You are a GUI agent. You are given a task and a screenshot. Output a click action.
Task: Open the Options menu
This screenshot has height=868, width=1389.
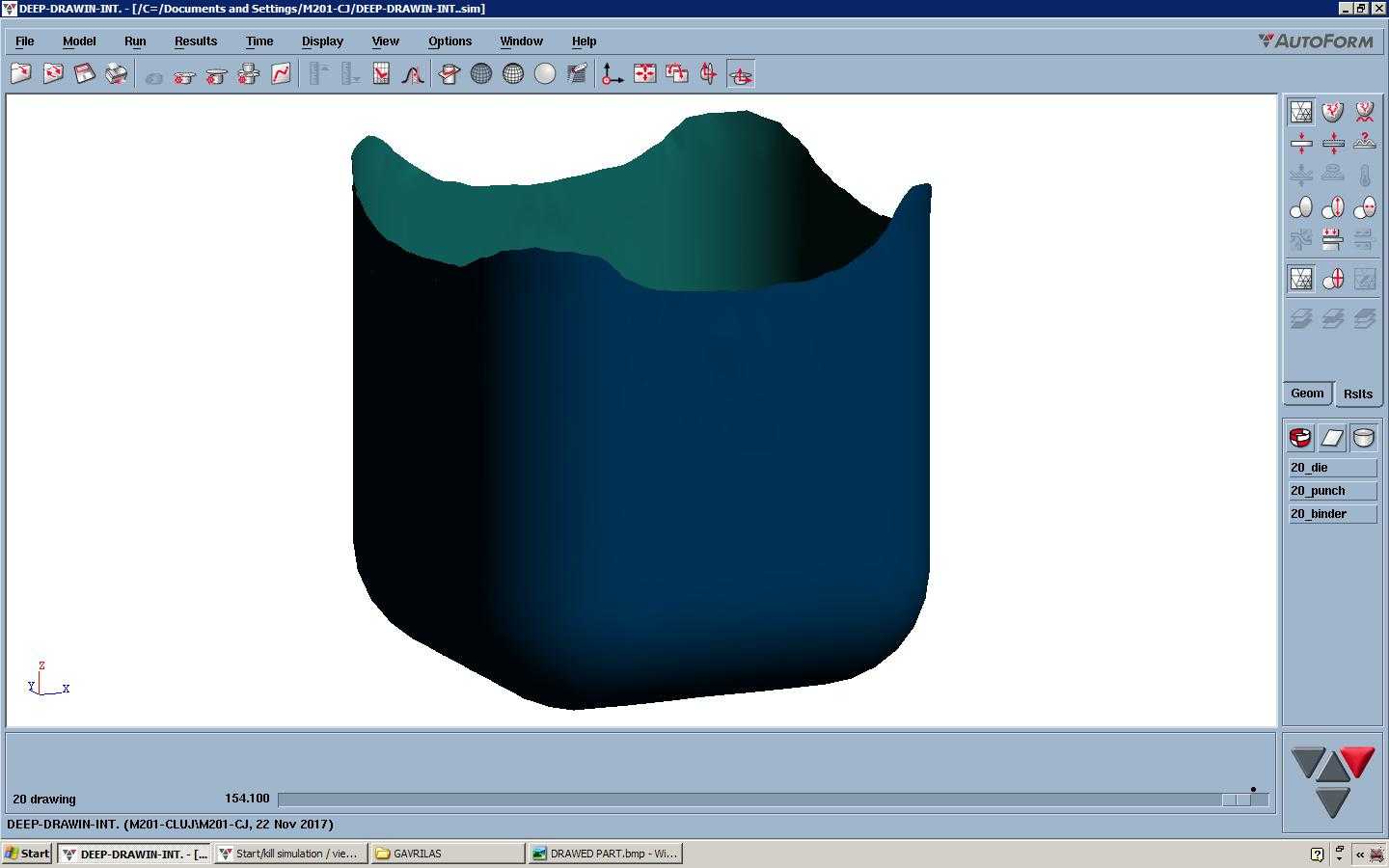tap(450, 41)
